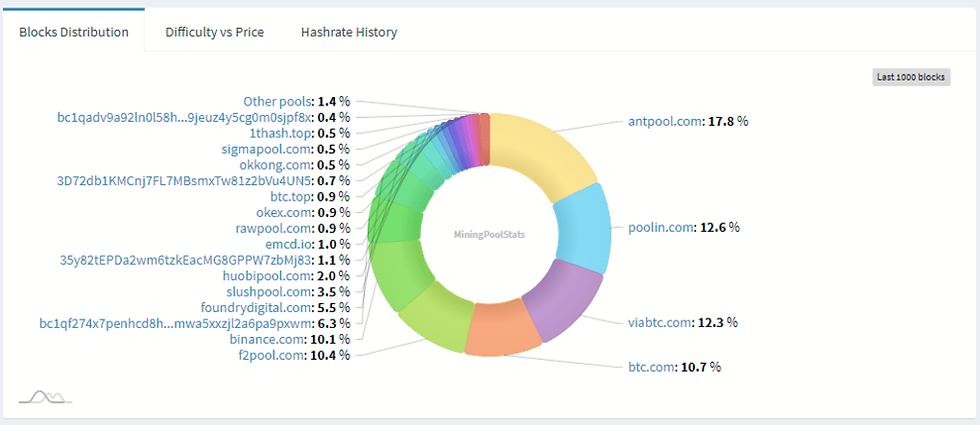The image size is (980, 425).
Task: Click the 1.4 % Other pools value
Action: pyautogui.click(x=334, y=101)
